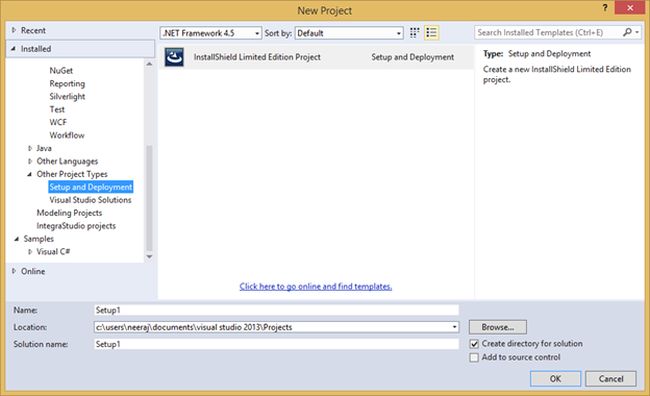
Task: Click tree scrollbar up arrow
Action: coord(149,64)
